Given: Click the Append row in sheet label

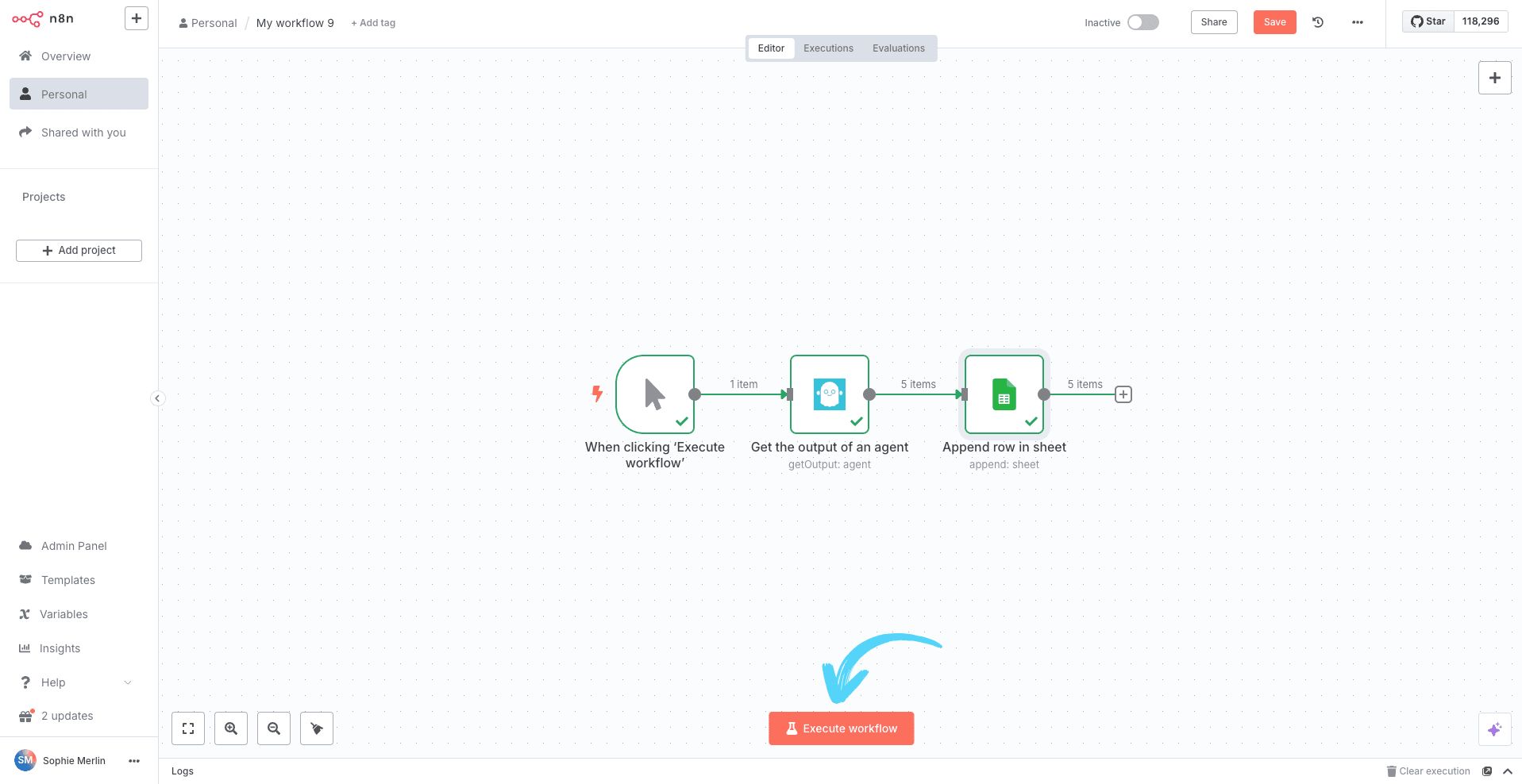Looking at the screenshot, I should (1004, 447).
